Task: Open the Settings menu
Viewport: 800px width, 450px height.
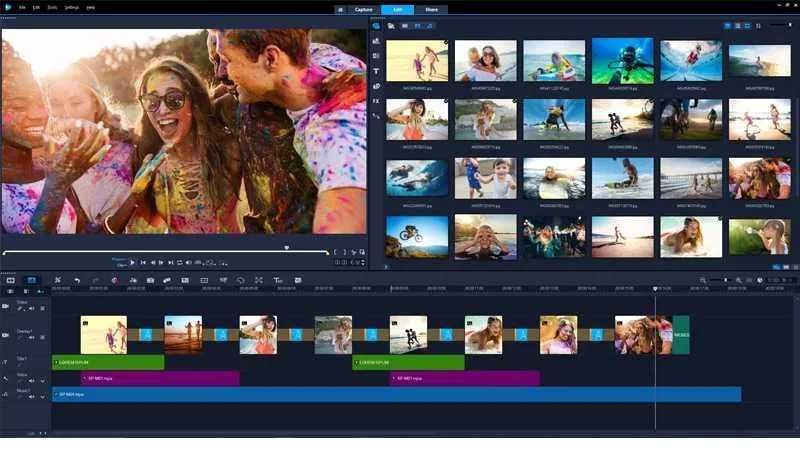Action: [71, 7]
